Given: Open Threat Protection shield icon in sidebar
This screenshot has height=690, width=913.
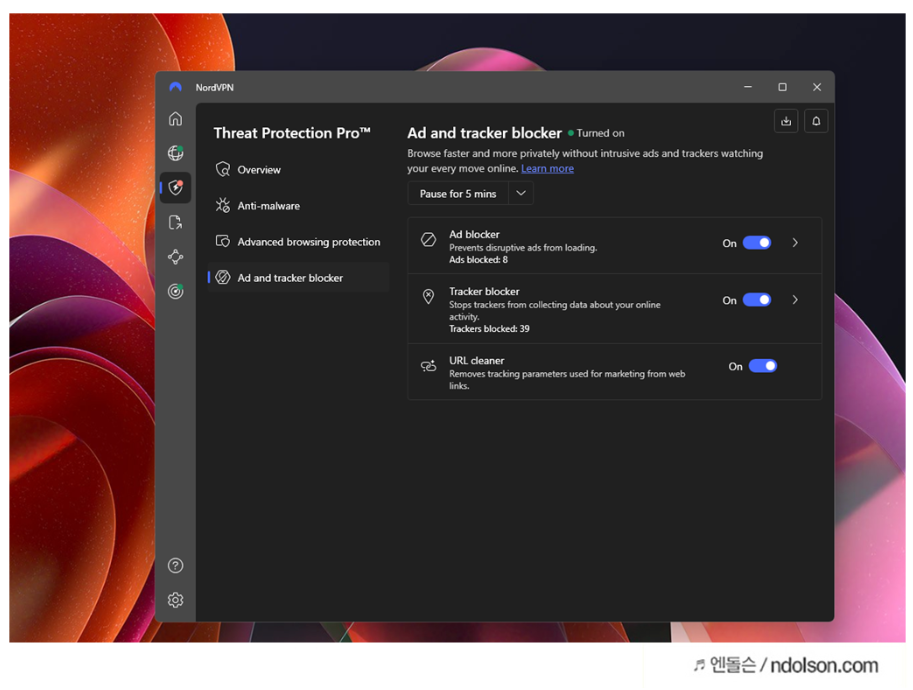Looking at the screenshot, I should click(175, 187).
